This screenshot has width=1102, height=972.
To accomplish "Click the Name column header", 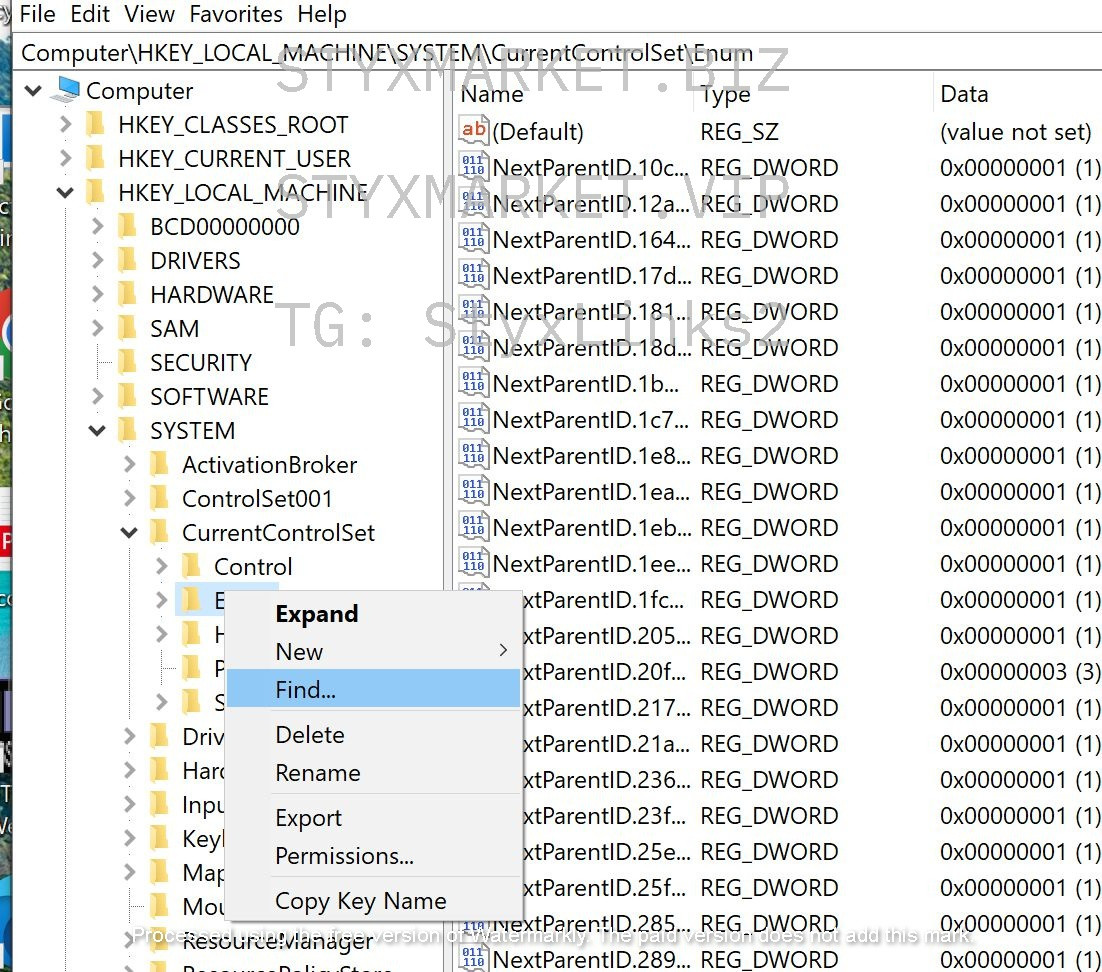I will (x=492, y=94).
